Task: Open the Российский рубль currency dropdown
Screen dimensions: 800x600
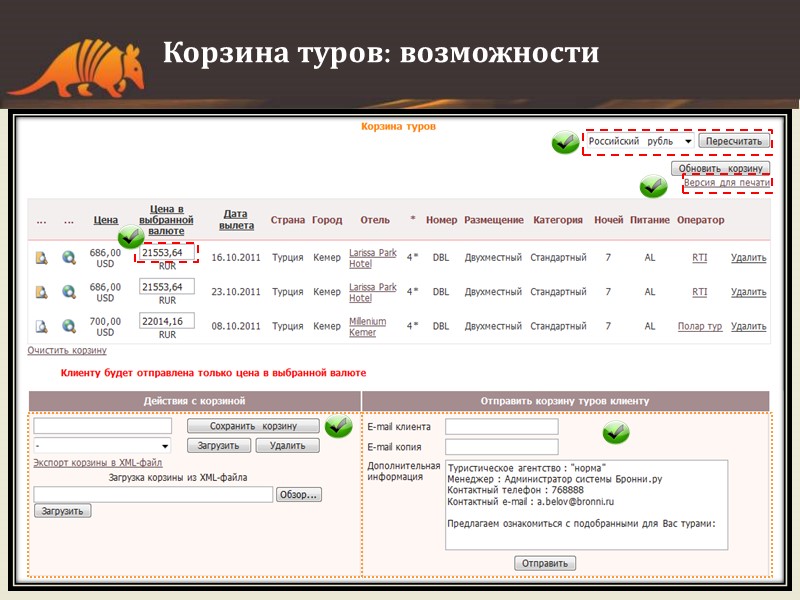Action: click(x=636, y=142)
